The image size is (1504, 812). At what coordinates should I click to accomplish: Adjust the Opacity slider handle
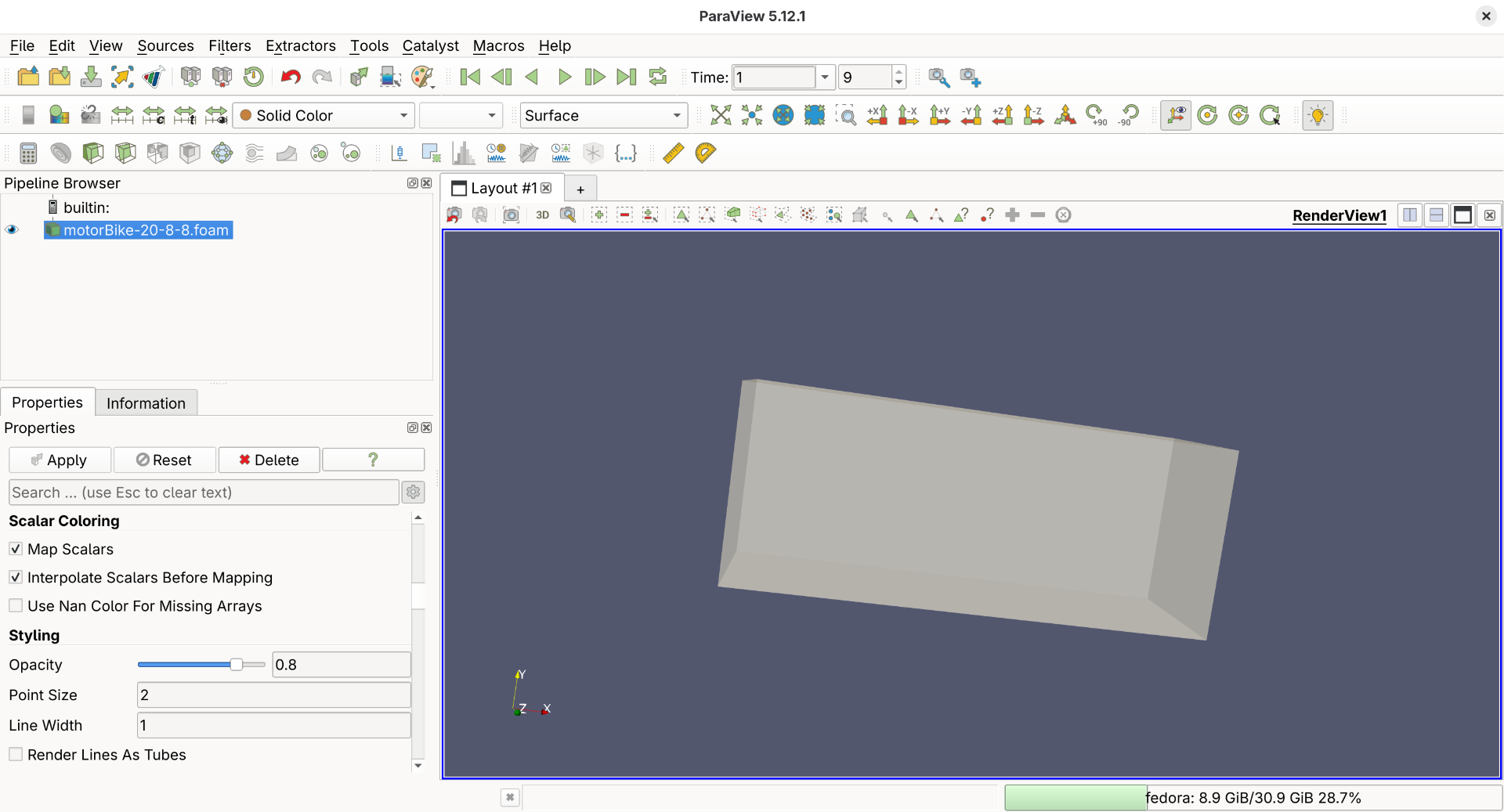[x=236, y=664]
